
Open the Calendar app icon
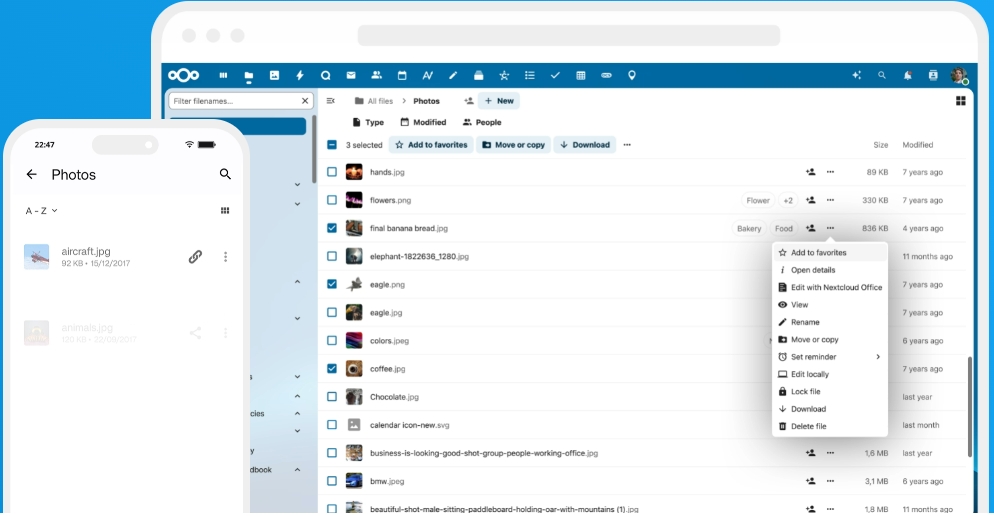click(402, 75)
